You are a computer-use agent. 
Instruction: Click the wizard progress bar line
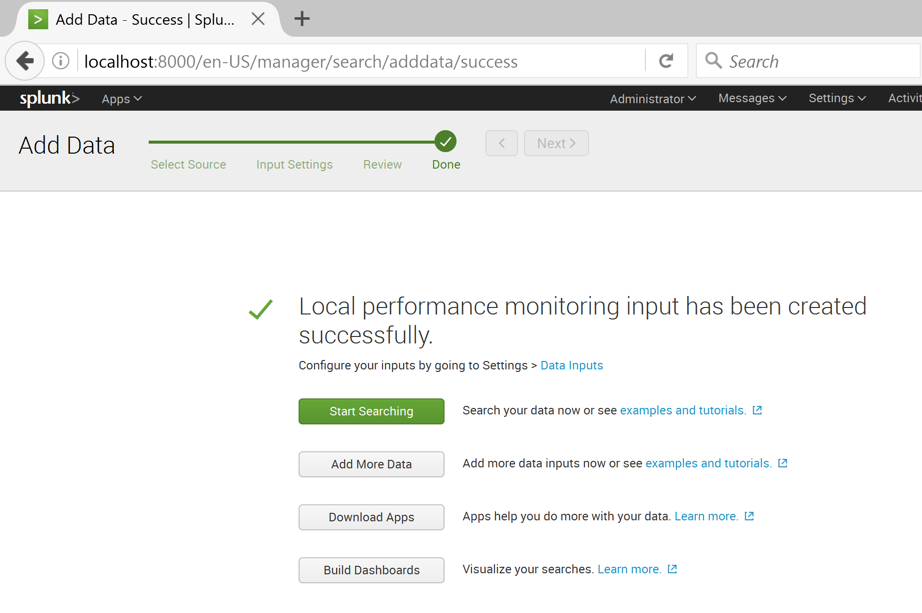(x=292, y=142)
